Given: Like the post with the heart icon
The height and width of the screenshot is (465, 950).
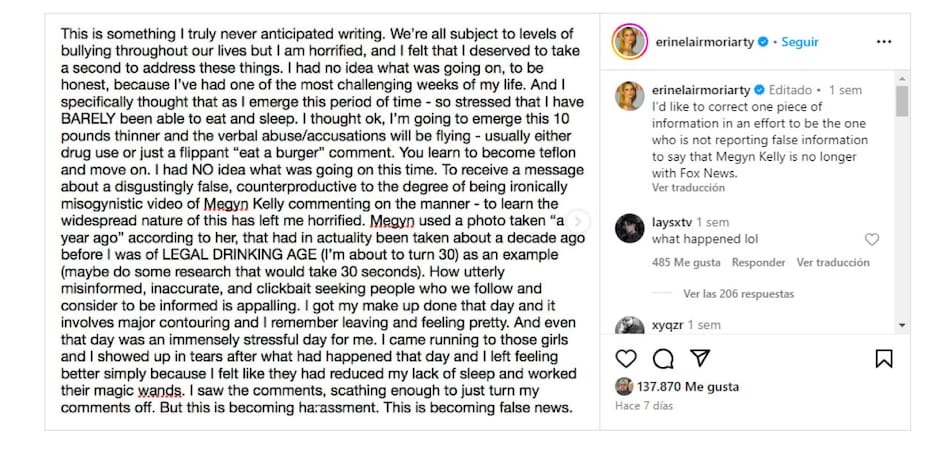Looking at the screenshot, I should [x=626, y=358].
